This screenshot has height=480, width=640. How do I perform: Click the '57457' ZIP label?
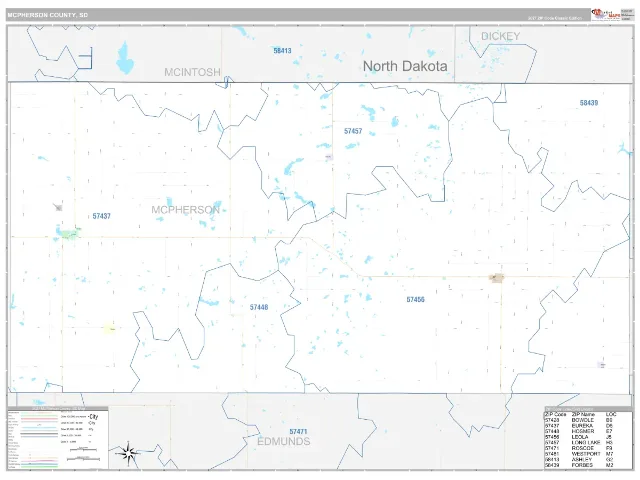point(353,131)
